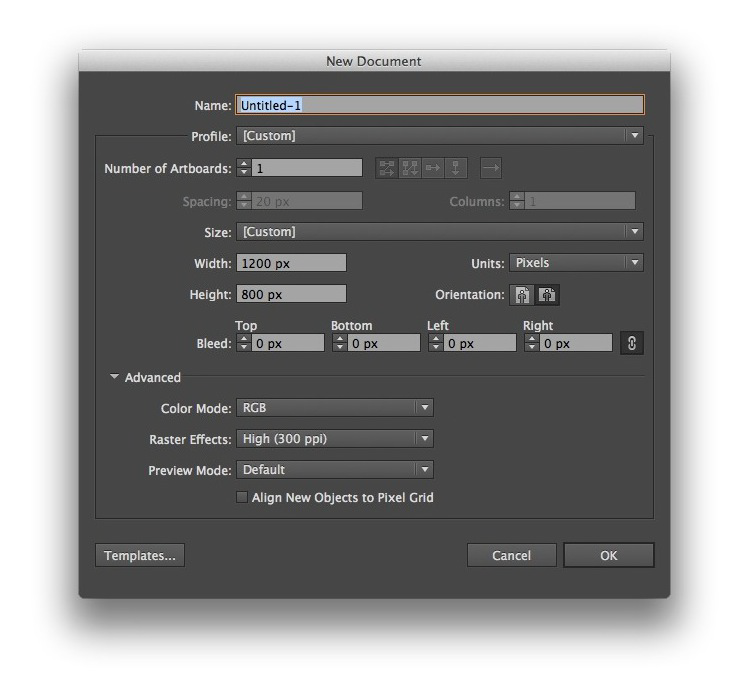Screen dimensions: 753x689
Task: Click the Top bleed stepper arrows
Action: 244,343
